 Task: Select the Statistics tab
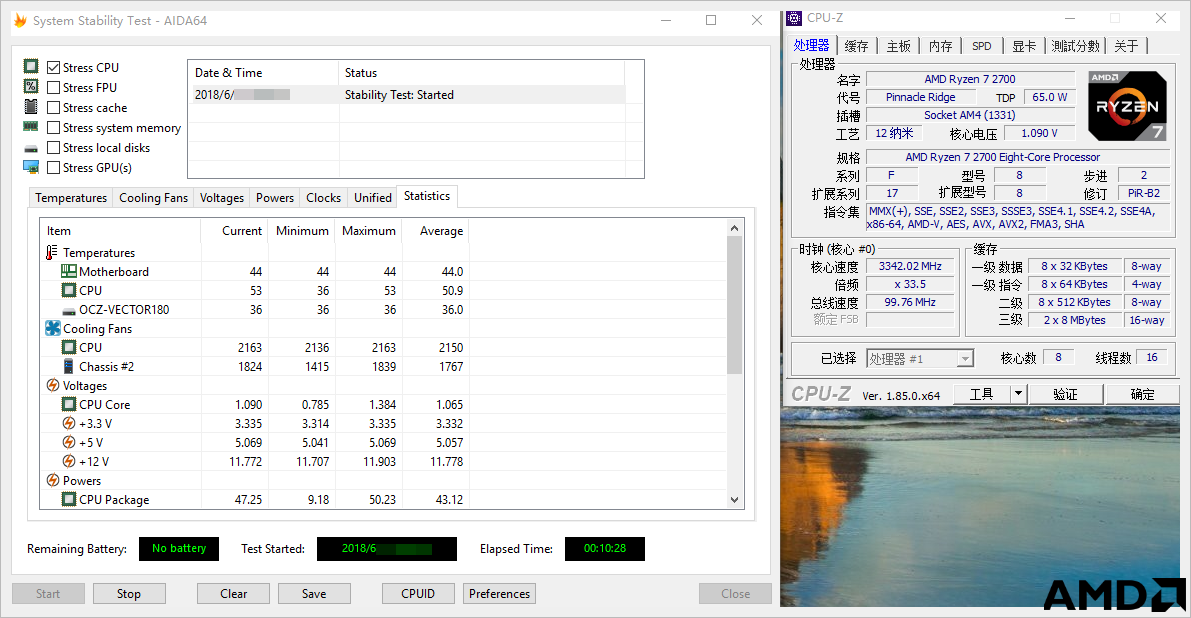pos(427,196)
